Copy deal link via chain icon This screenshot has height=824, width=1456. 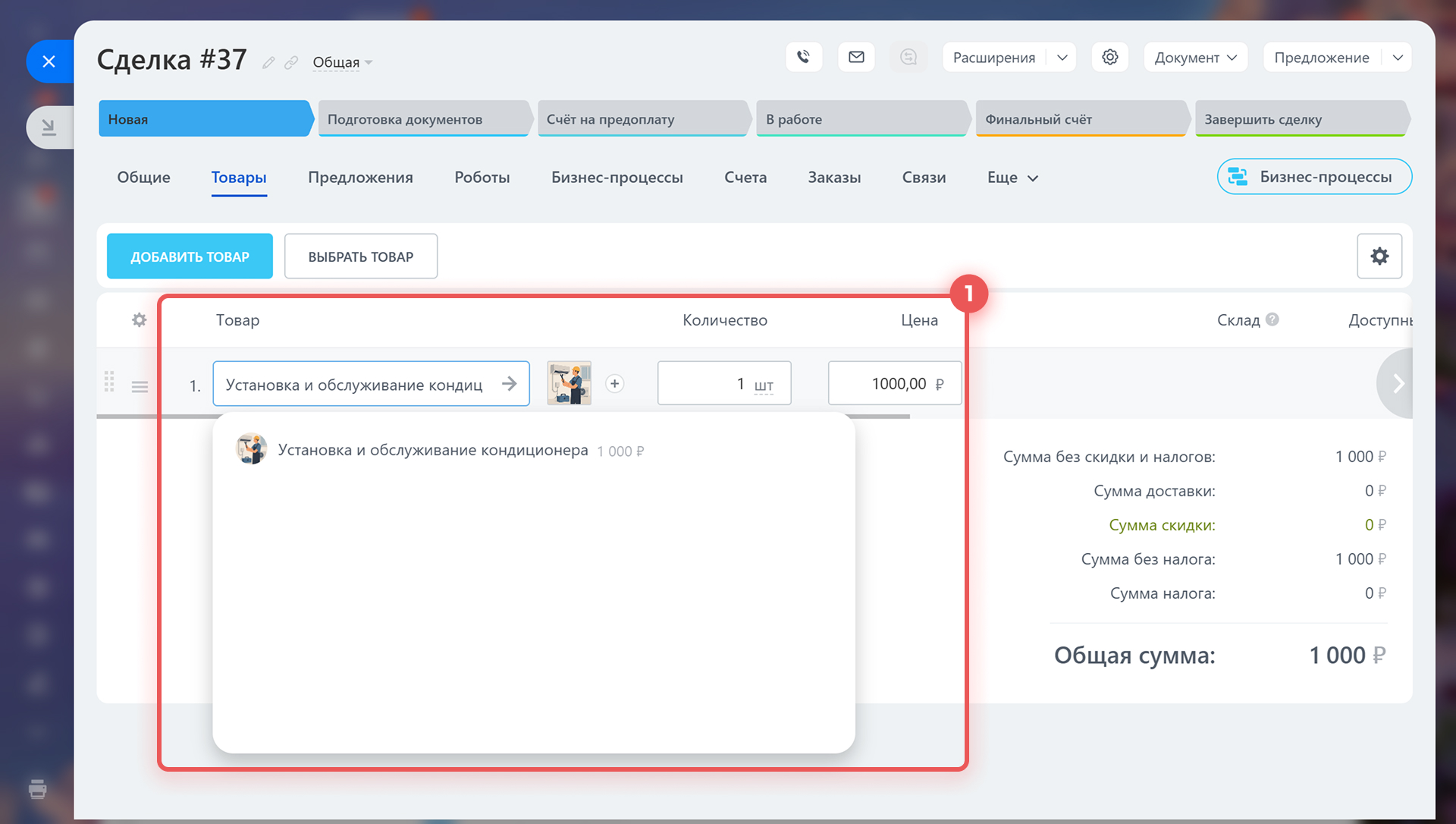pos(291,63)
